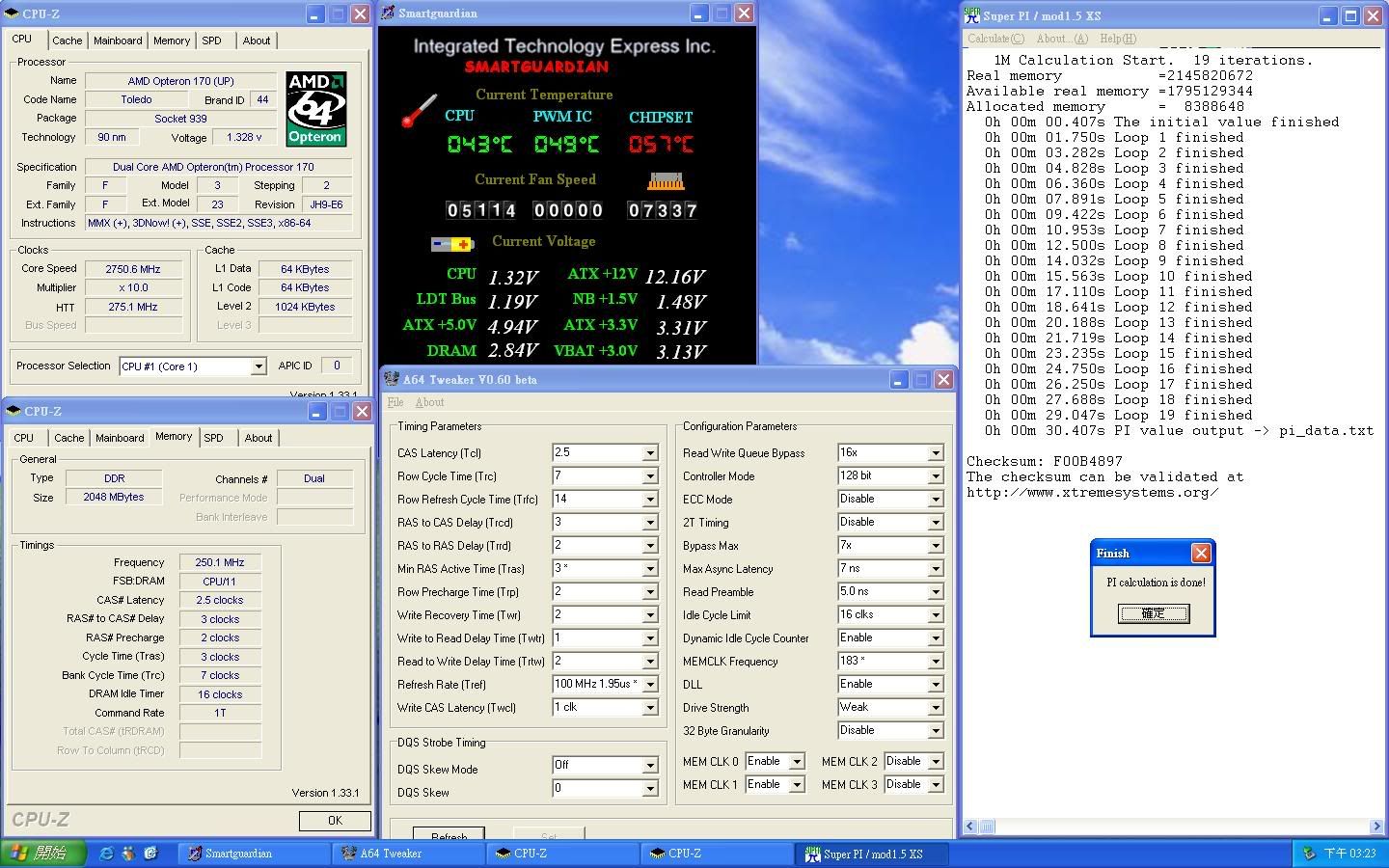Screen dimensions: 1389x868
Task: Select the Checksum: F00B4897 line
Action: pos(1045,462)
